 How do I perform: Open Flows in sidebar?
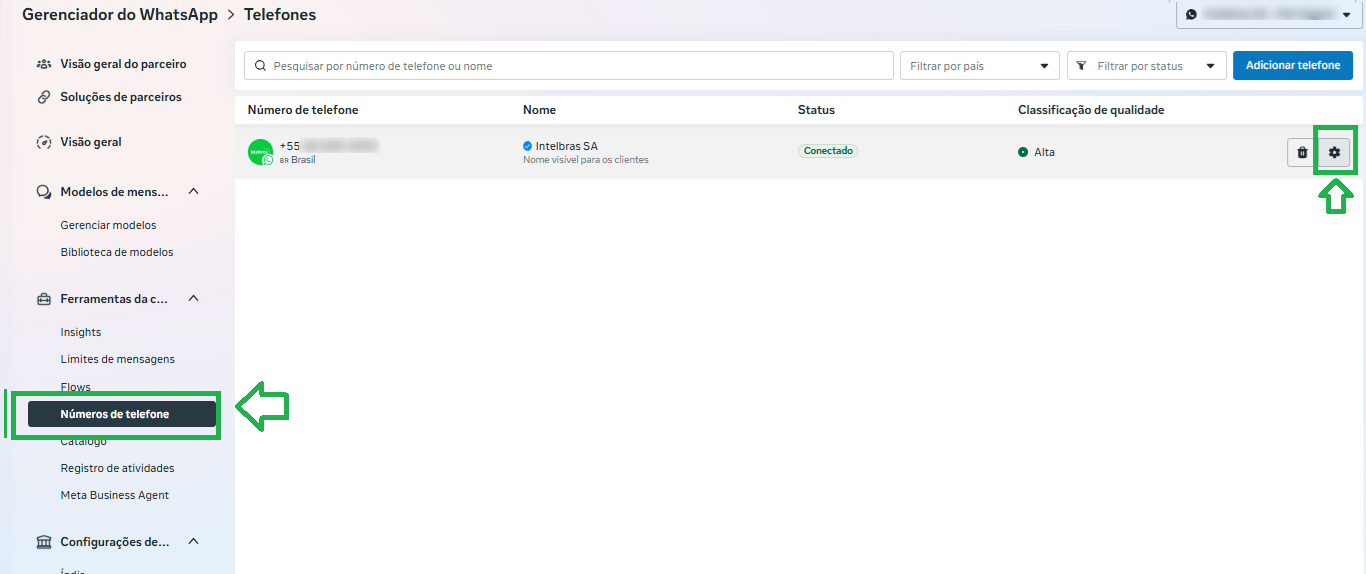coord(75,387)
